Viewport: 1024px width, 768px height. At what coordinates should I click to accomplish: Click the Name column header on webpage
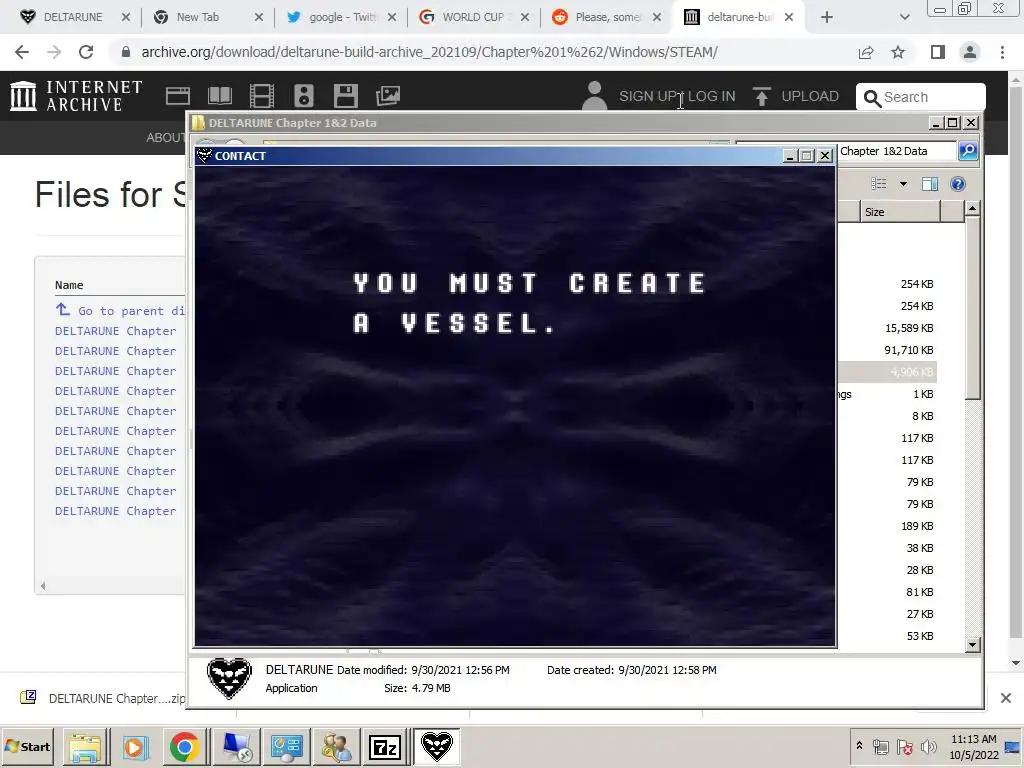(69, 285)
